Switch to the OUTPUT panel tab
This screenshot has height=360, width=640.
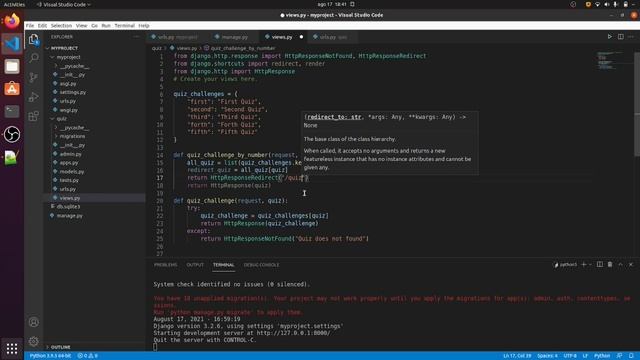coord(195,265)
